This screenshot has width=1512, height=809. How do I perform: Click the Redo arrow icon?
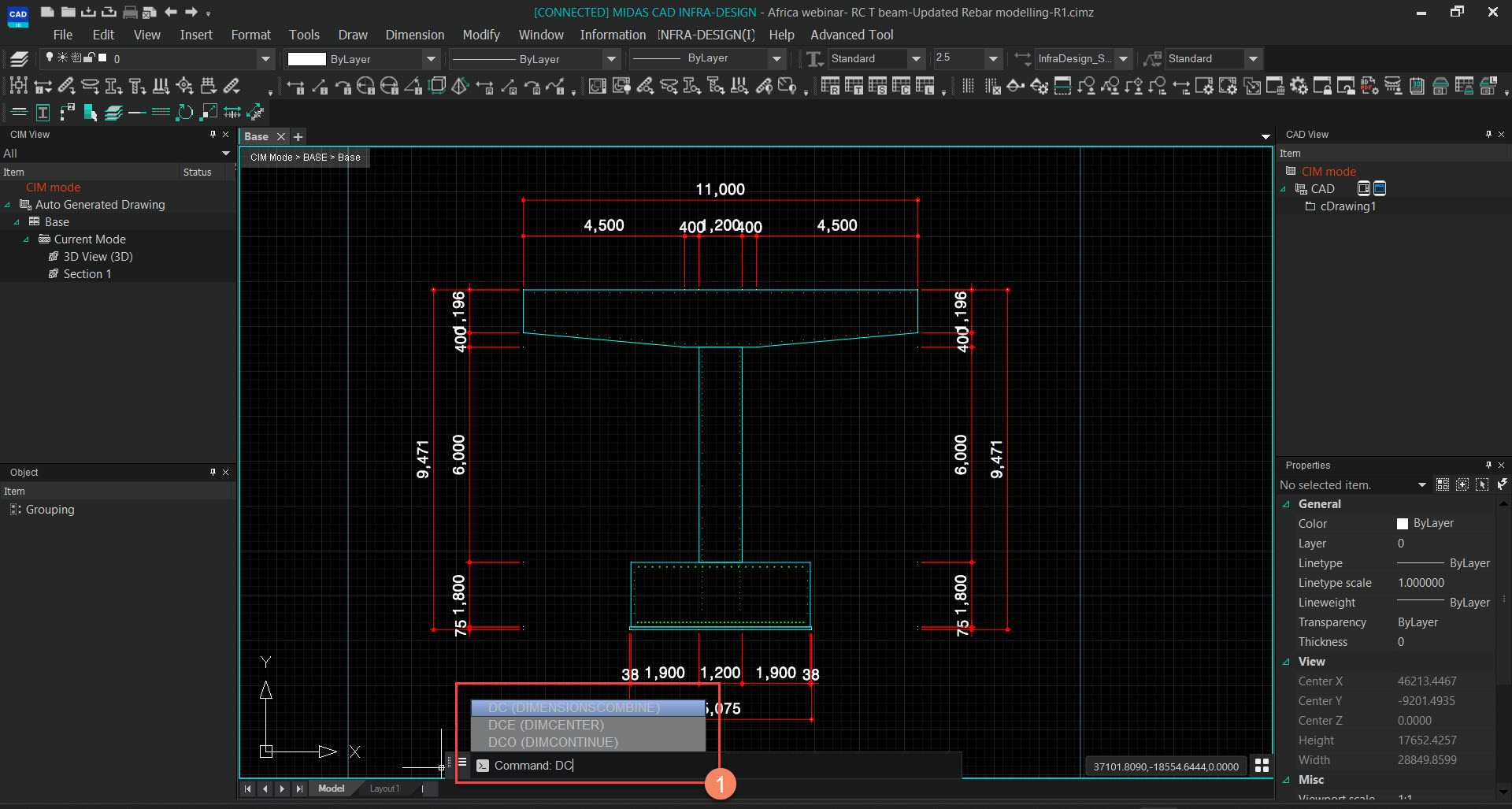point(191,12)
